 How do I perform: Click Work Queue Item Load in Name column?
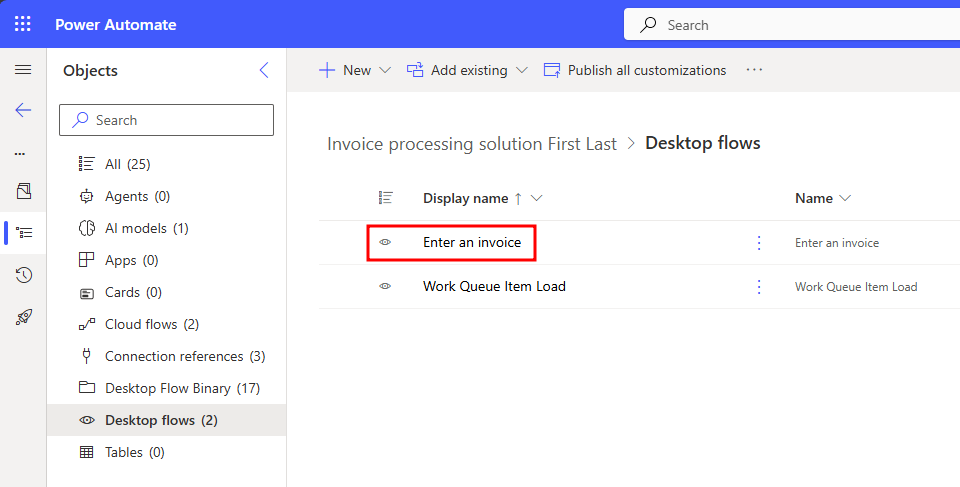(856, 287)
